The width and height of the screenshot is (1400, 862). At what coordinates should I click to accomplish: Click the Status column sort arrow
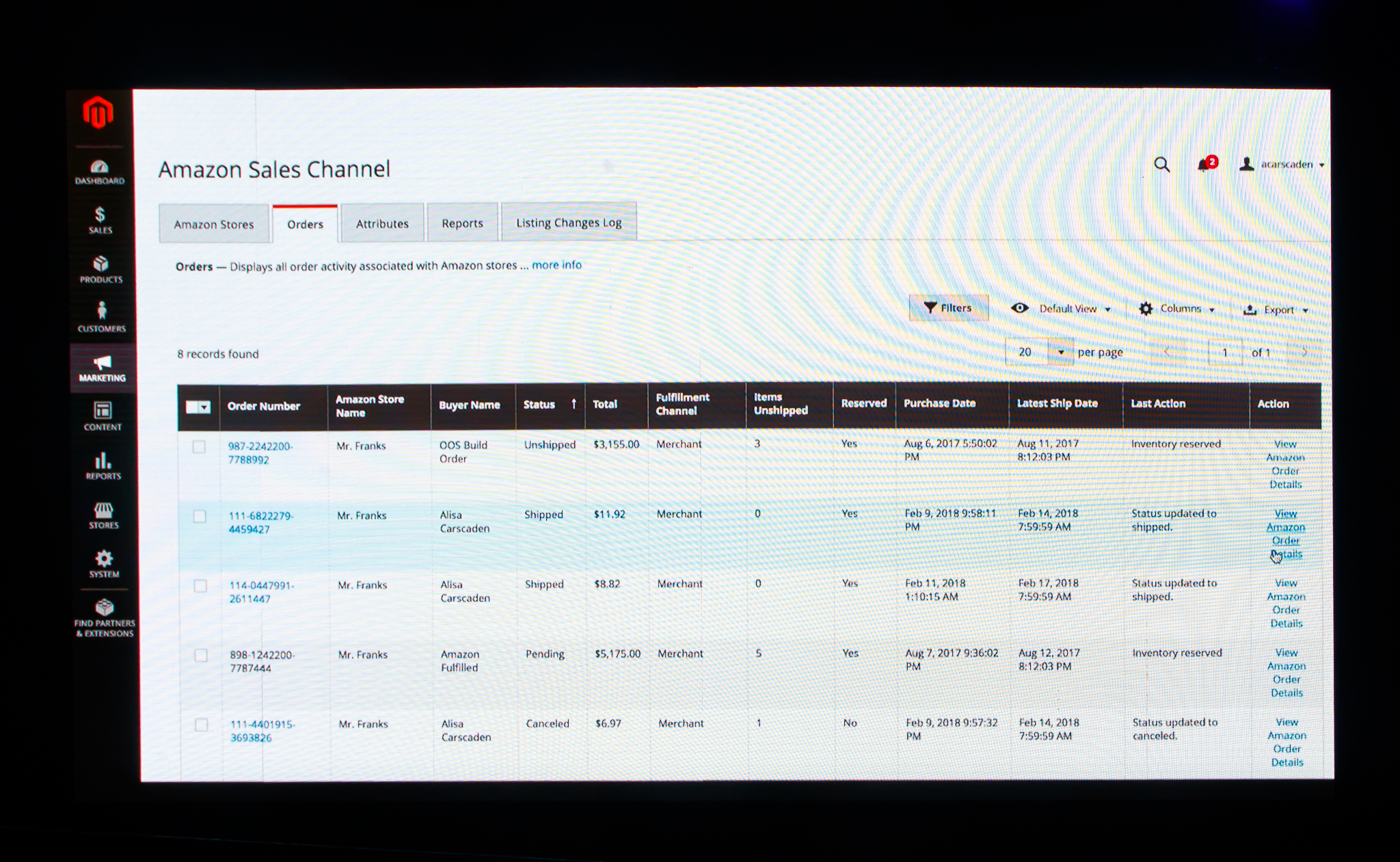[x=574, y=404]
